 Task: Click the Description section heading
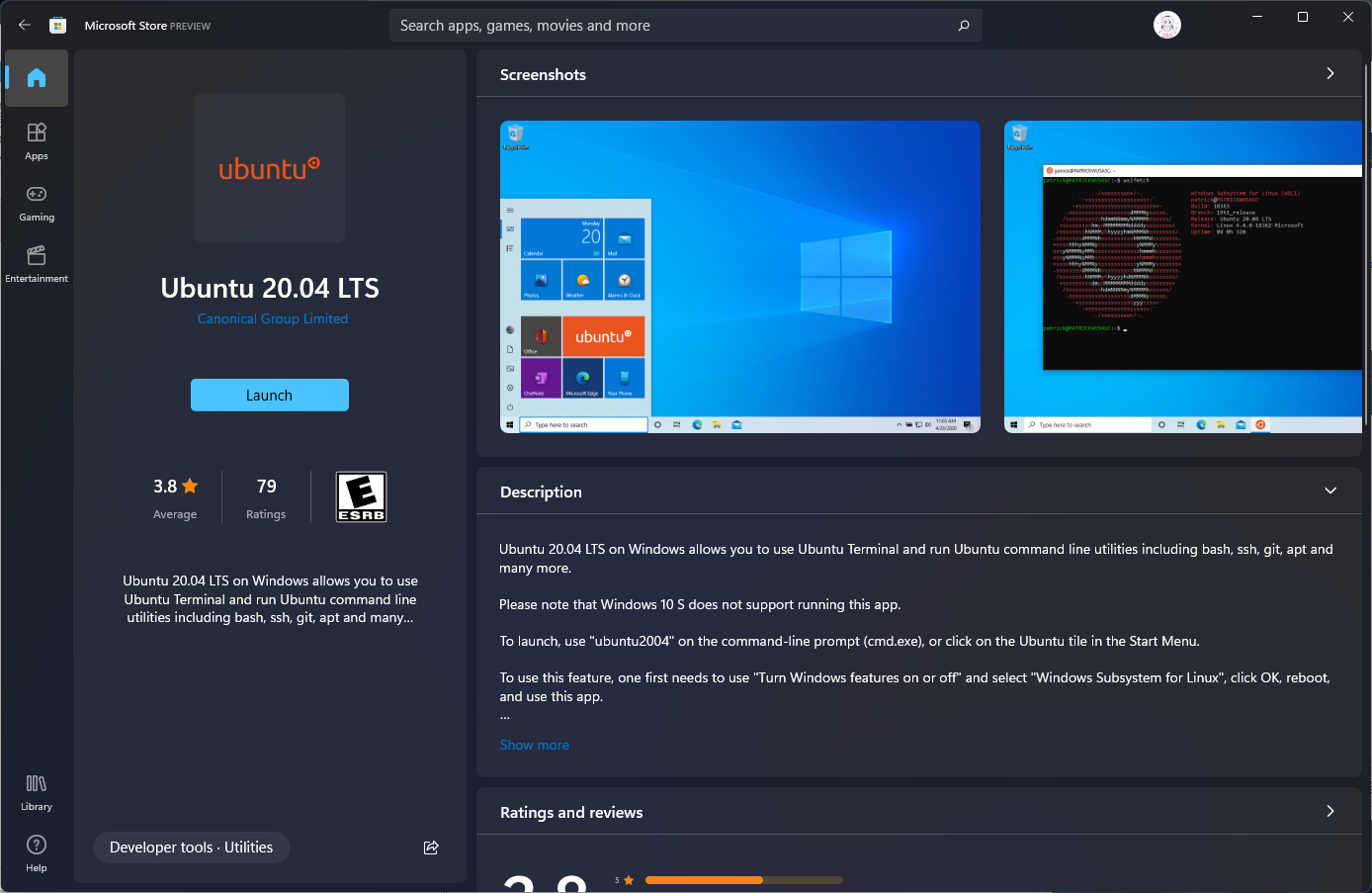pos(541,491)
